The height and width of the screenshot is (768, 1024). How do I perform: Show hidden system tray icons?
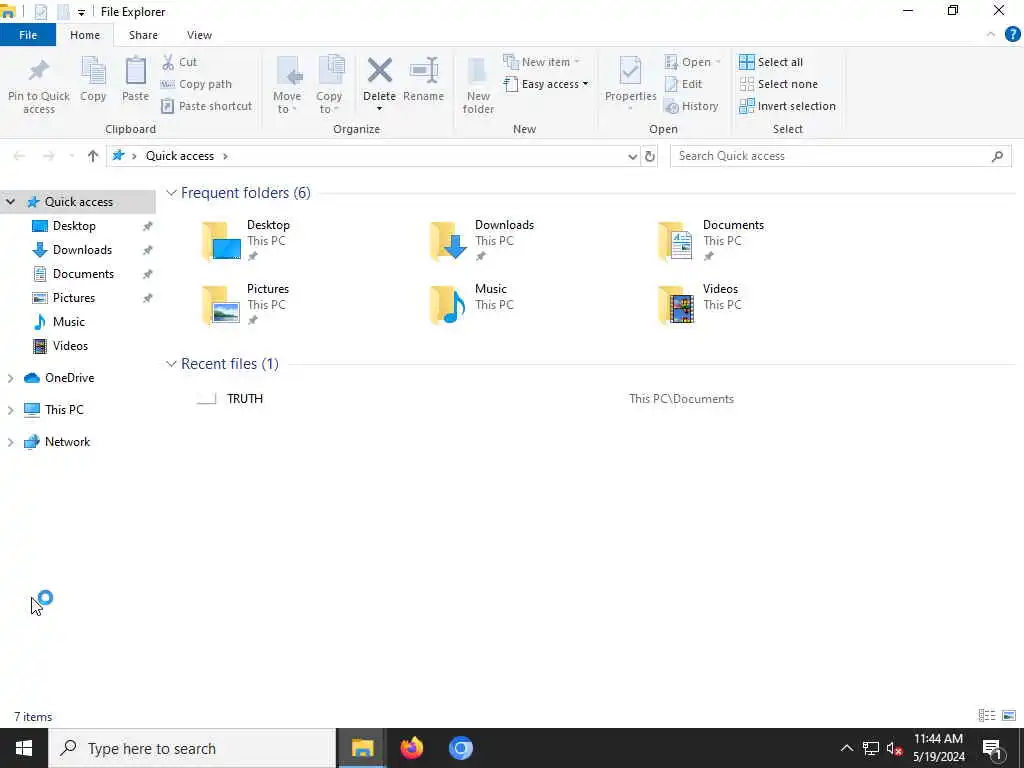(846, 748)
